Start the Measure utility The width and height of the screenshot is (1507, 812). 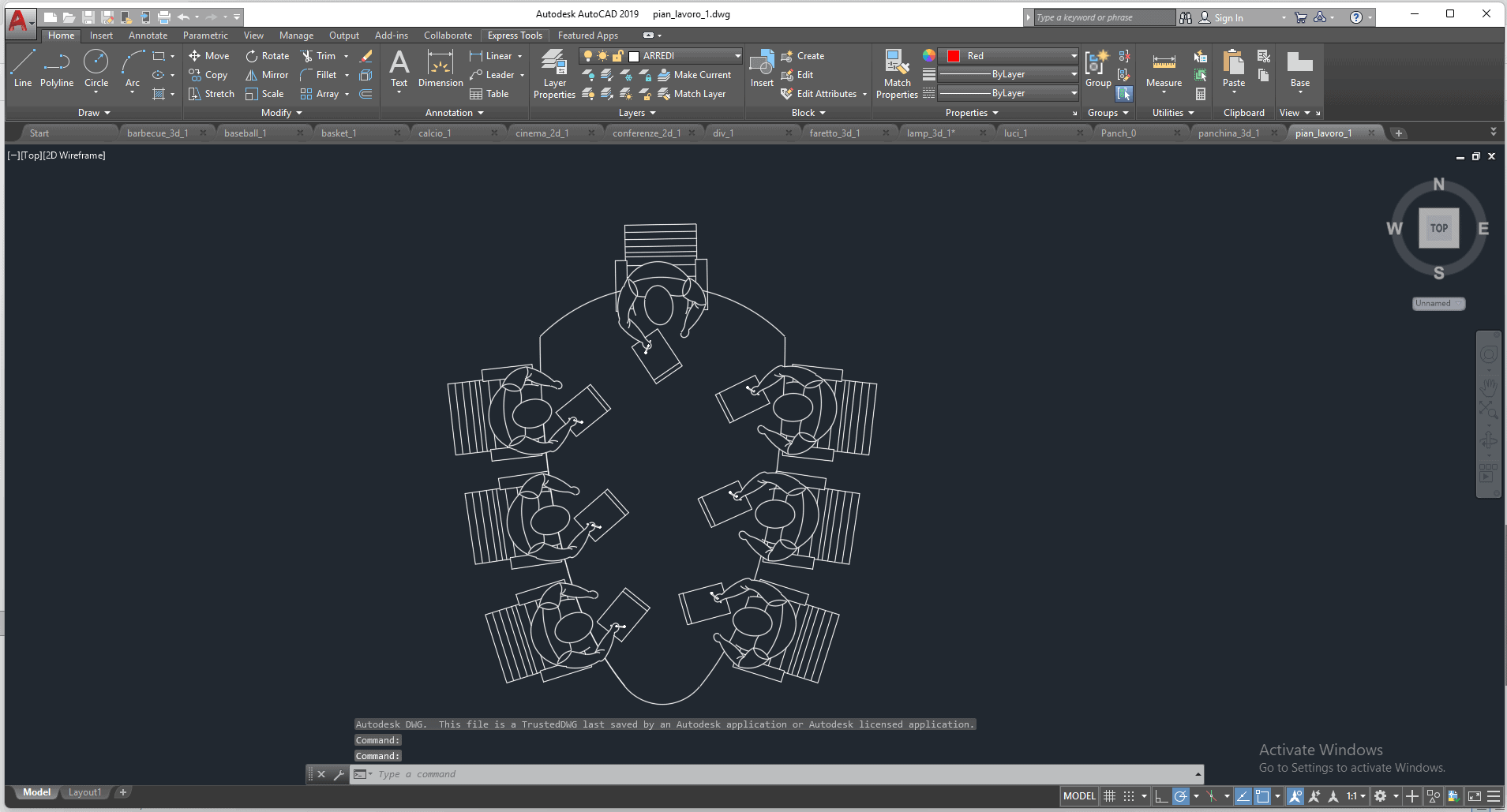tap(1164, 69)
